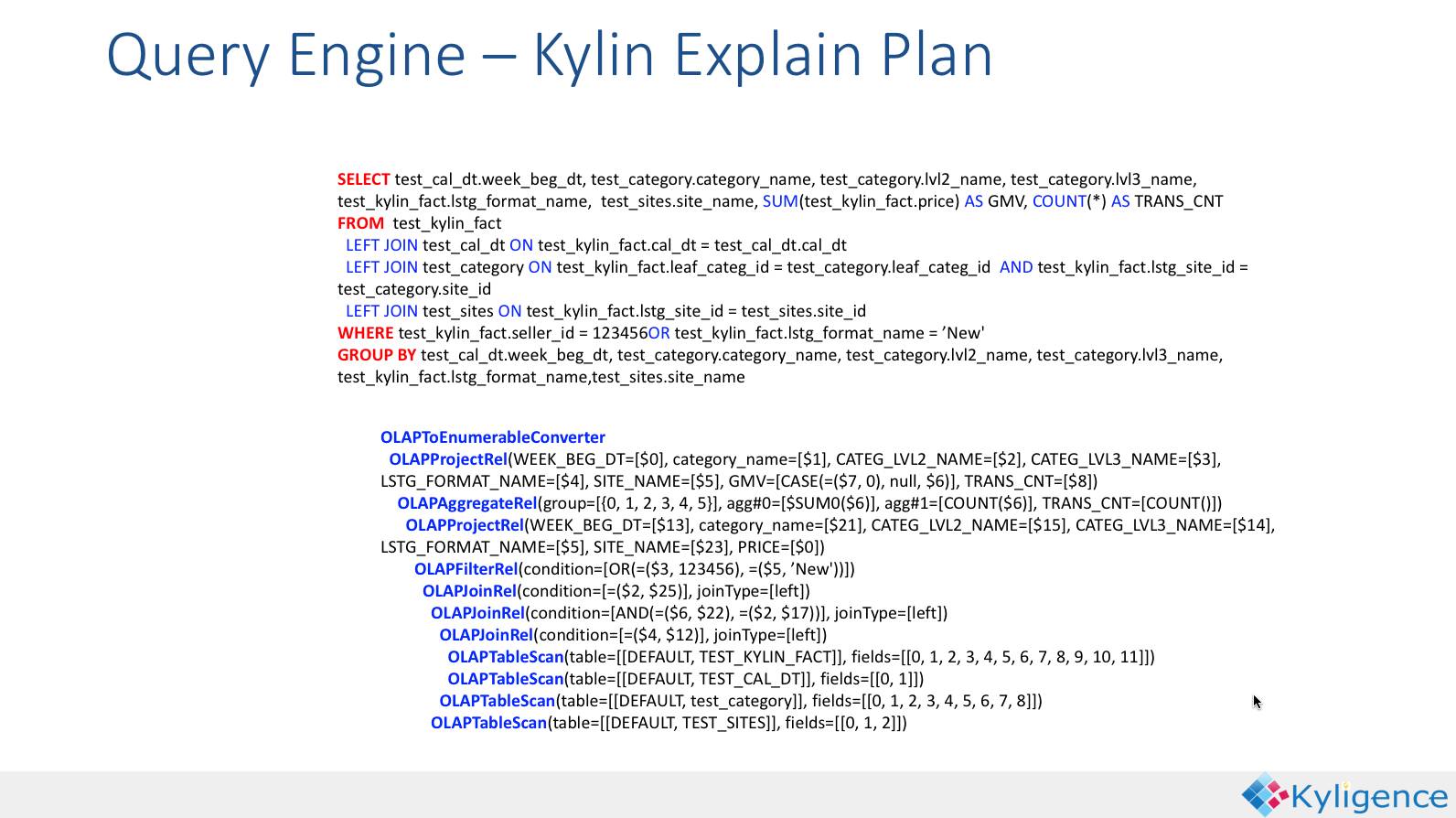Click OLAPTableScan for TEST_SITES
Screen dimensions: 1456x818
(x=489, y=723)
